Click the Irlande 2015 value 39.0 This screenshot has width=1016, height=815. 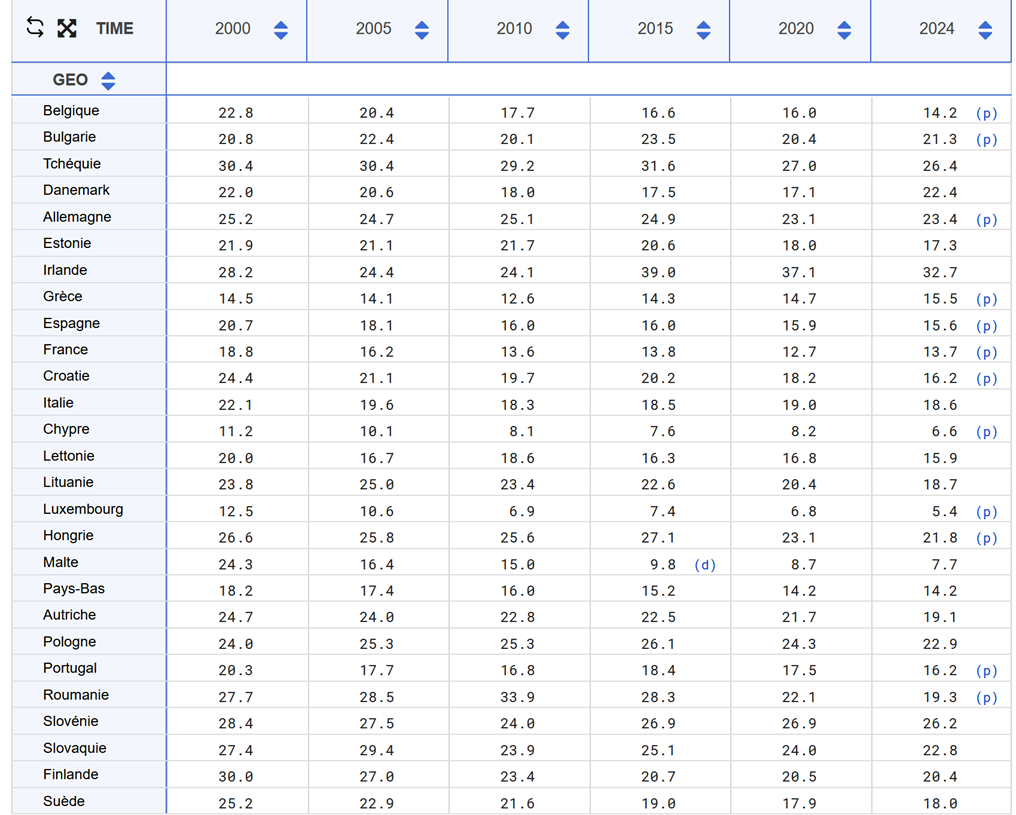pos(658,273)
